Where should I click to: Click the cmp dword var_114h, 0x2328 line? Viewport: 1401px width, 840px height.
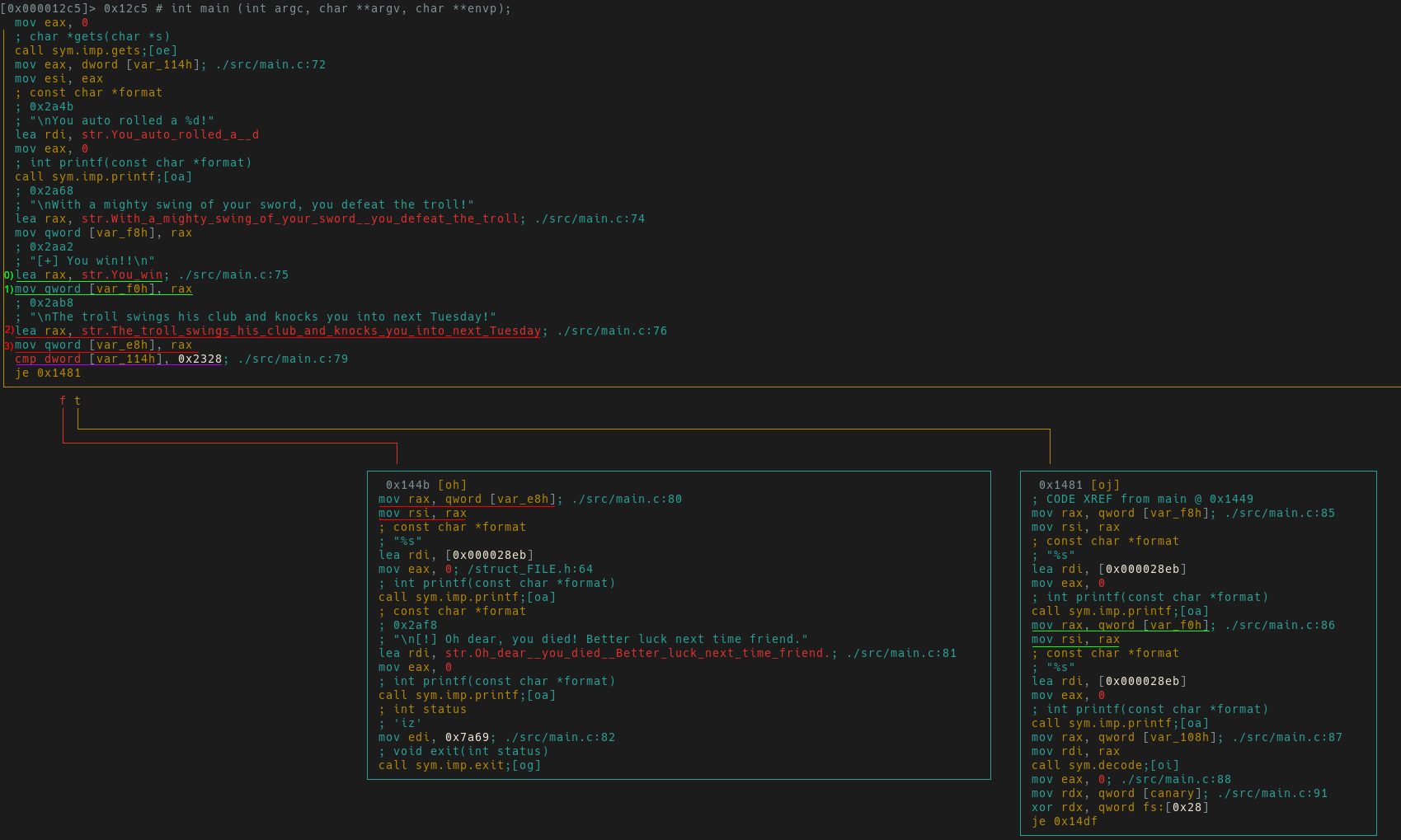pos(119,359)
